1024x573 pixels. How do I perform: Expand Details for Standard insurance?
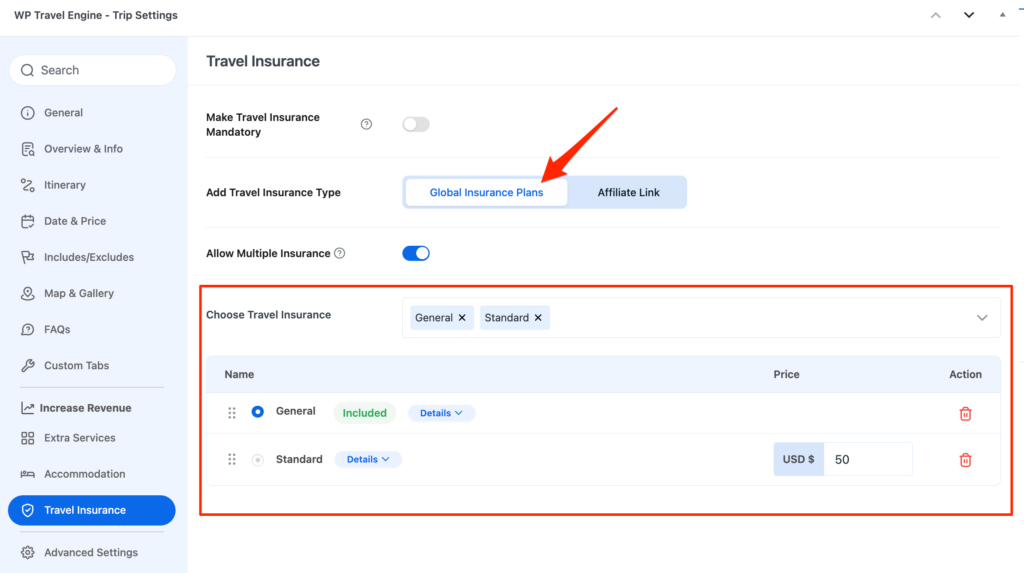pyautogui.click(x=368, y=459)
